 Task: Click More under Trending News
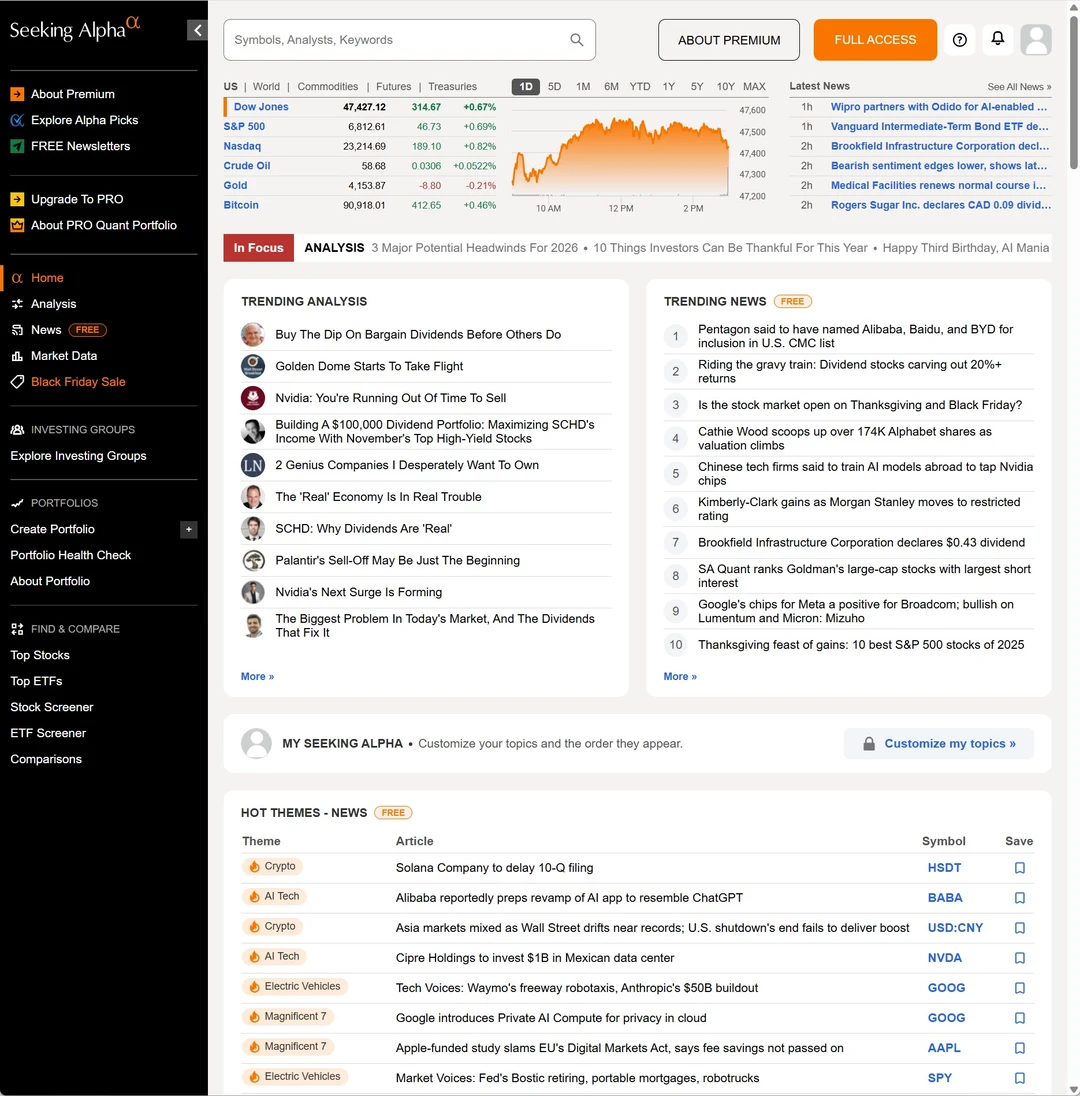click(680, 677)
